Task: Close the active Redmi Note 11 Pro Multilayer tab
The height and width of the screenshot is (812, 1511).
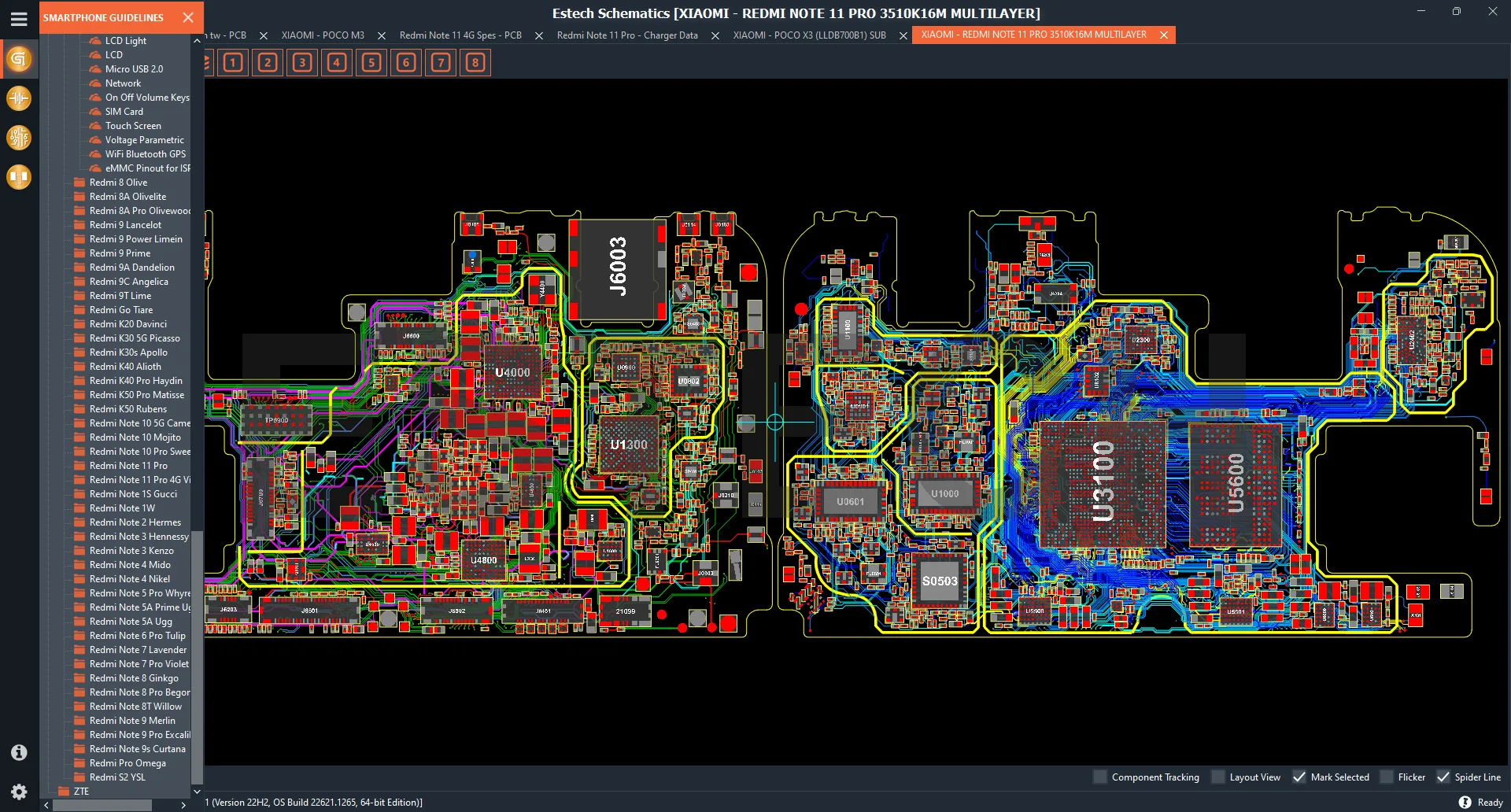Action: 1163,35
